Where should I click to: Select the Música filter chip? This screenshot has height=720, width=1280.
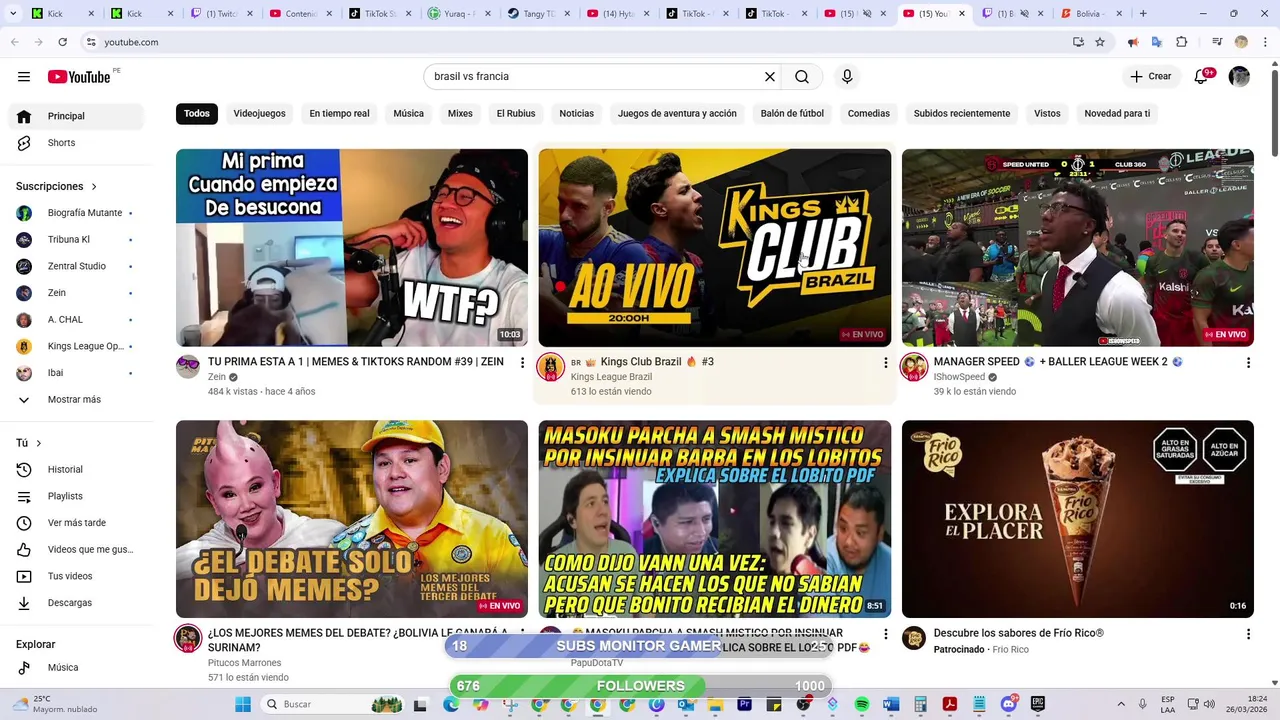408,114
